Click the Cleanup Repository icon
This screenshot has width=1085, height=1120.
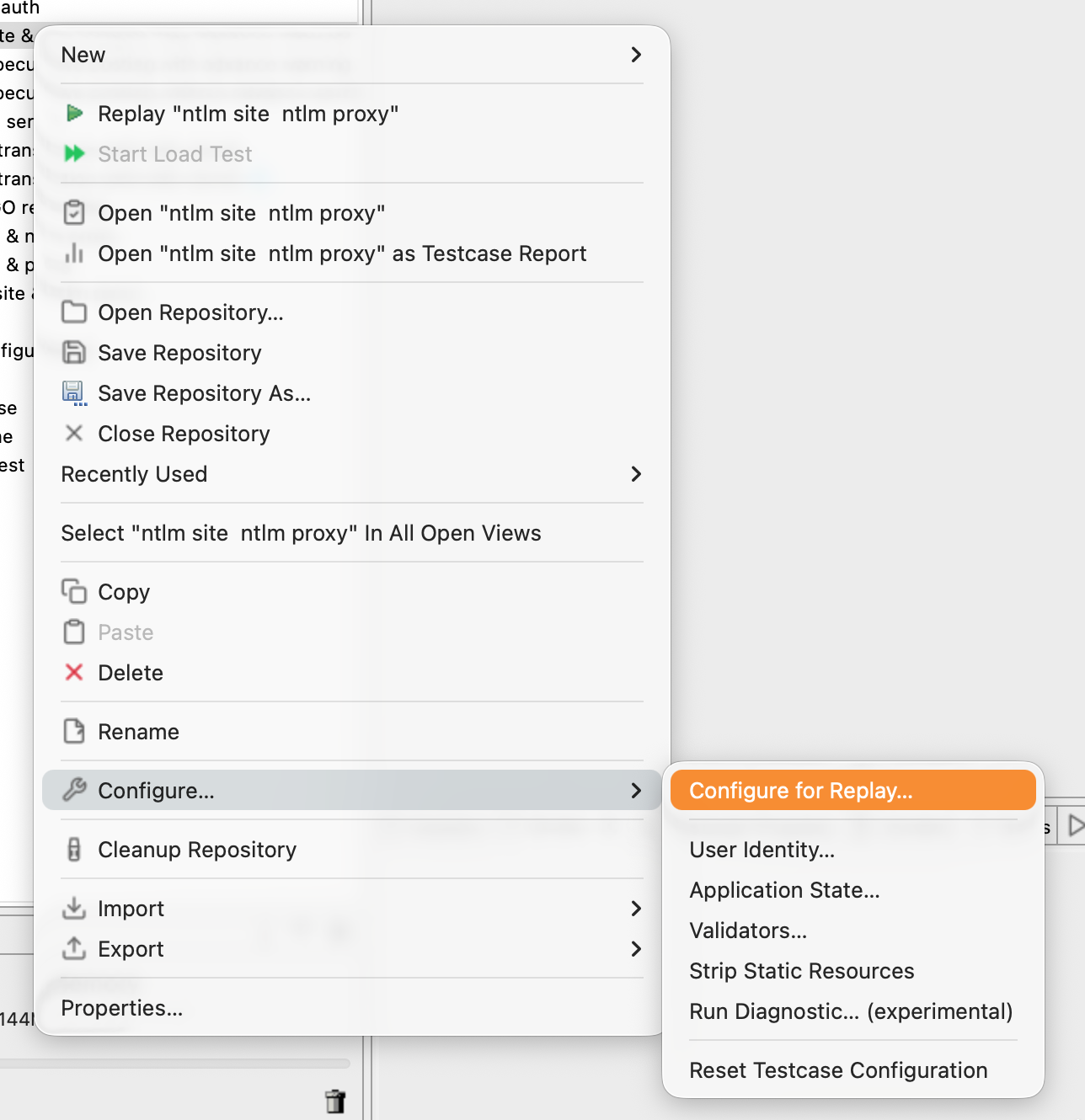(74, 849)
